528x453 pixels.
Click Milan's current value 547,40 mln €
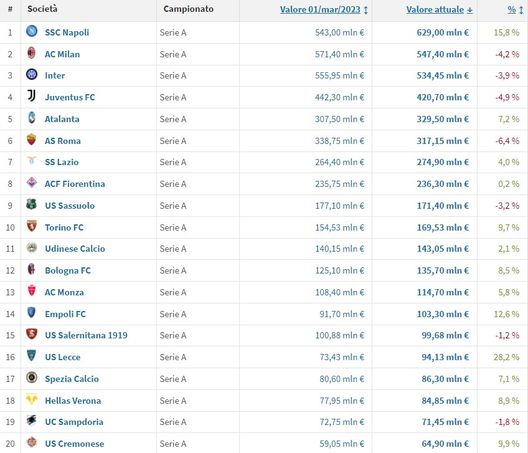pos(442,55)
